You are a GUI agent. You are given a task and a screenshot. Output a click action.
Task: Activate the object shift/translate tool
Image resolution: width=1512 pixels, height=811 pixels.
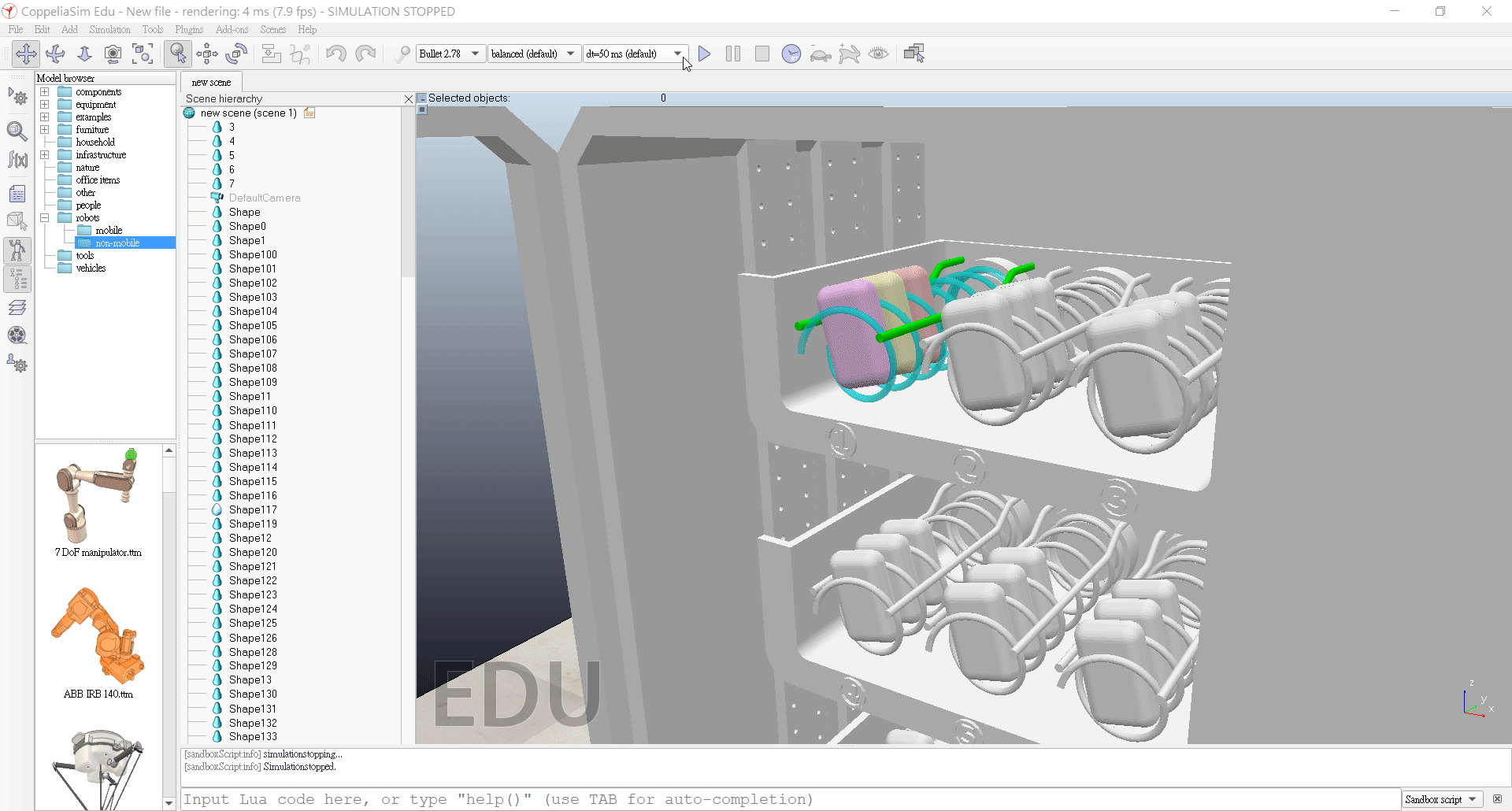click(207, 54)
